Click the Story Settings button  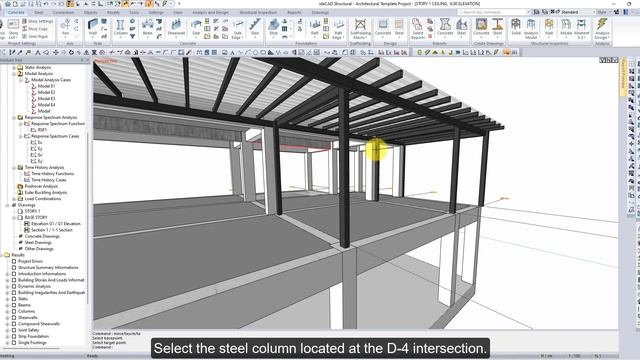pos(38,21)
